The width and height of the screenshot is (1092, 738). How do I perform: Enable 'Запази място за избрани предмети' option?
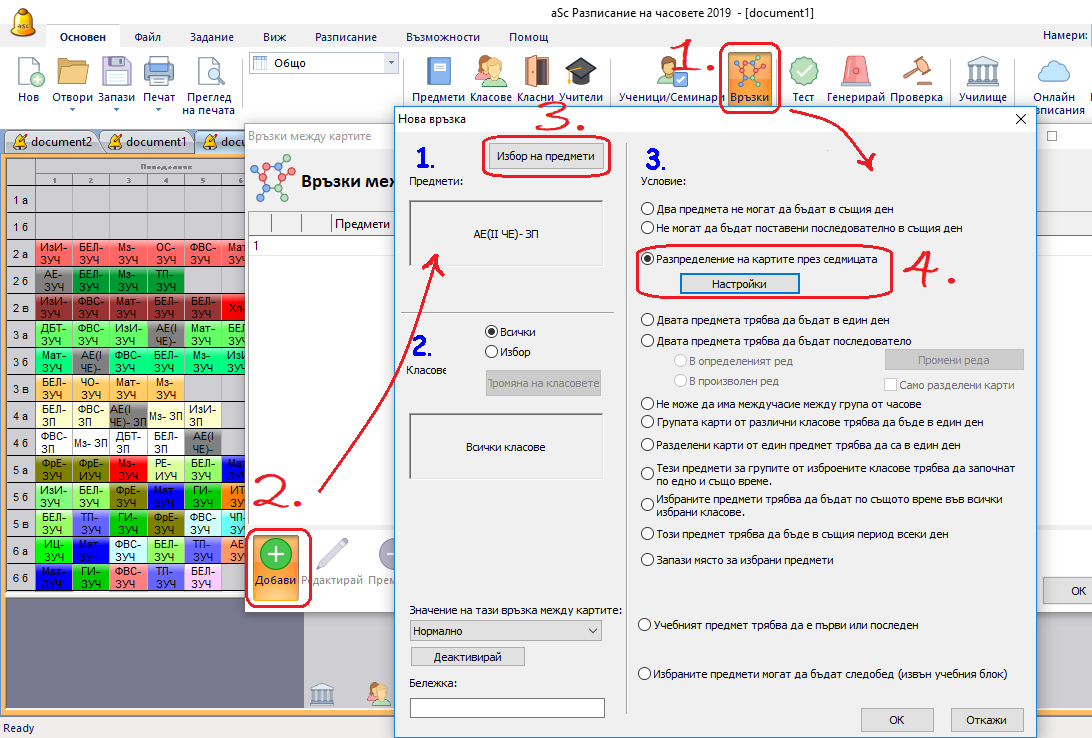click(x=647, y=560)
